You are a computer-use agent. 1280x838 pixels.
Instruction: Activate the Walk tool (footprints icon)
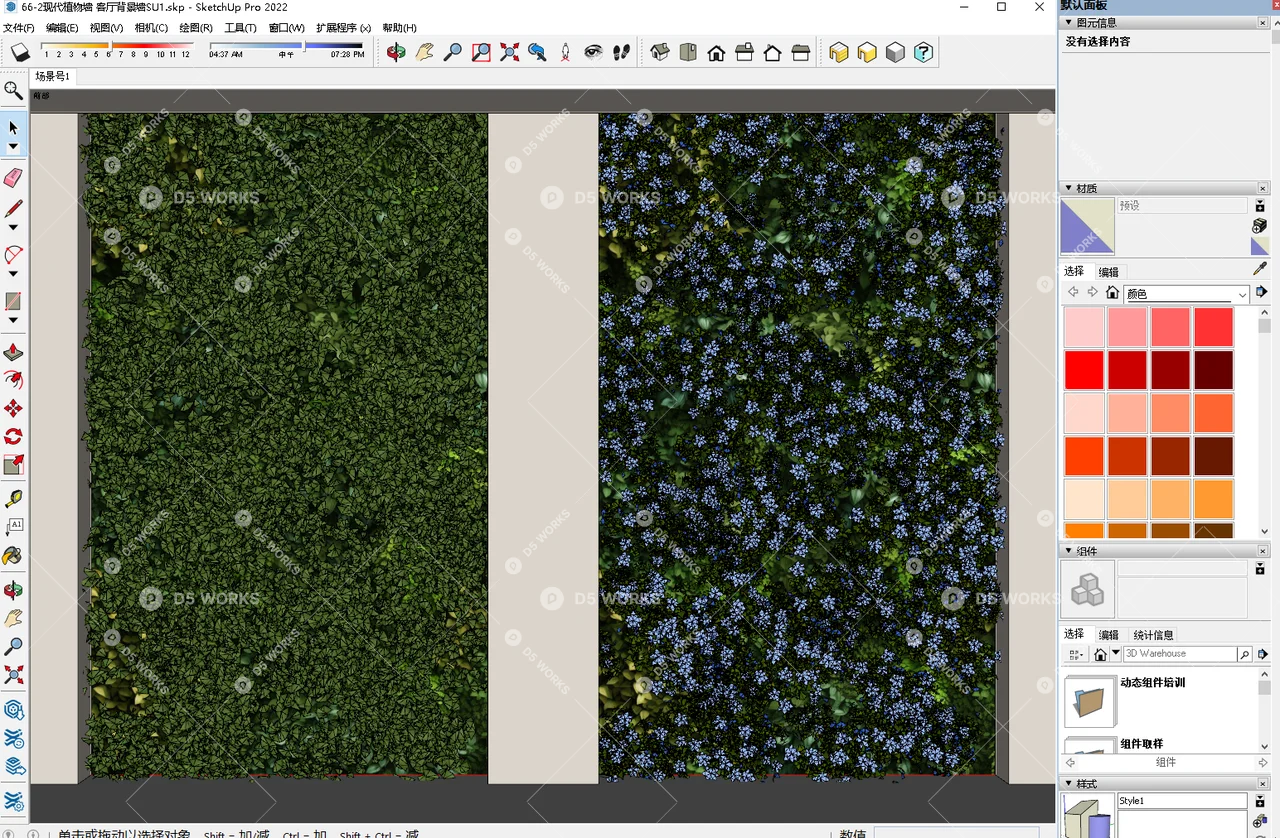pyautogui.click(x=621, y=52)
